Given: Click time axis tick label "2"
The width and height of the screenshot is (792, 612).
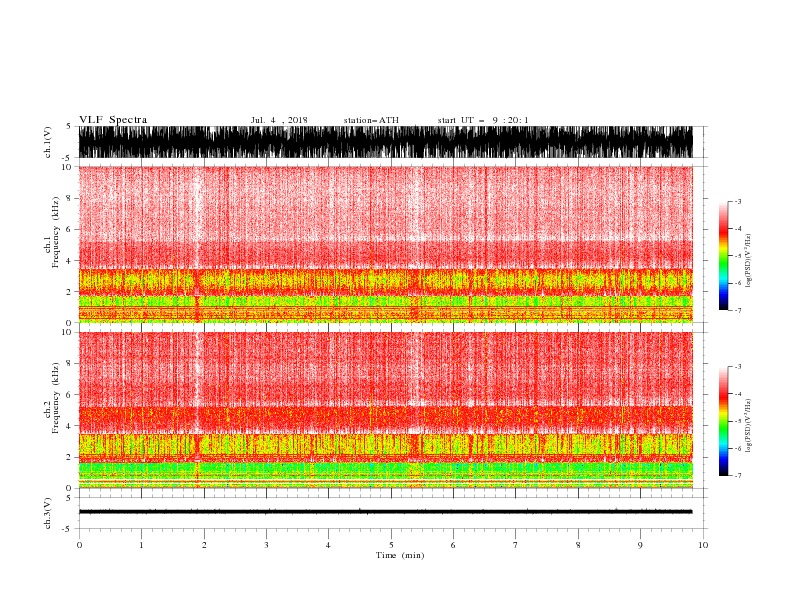Looking at the screenshot, I should click(x=204, y=545).
